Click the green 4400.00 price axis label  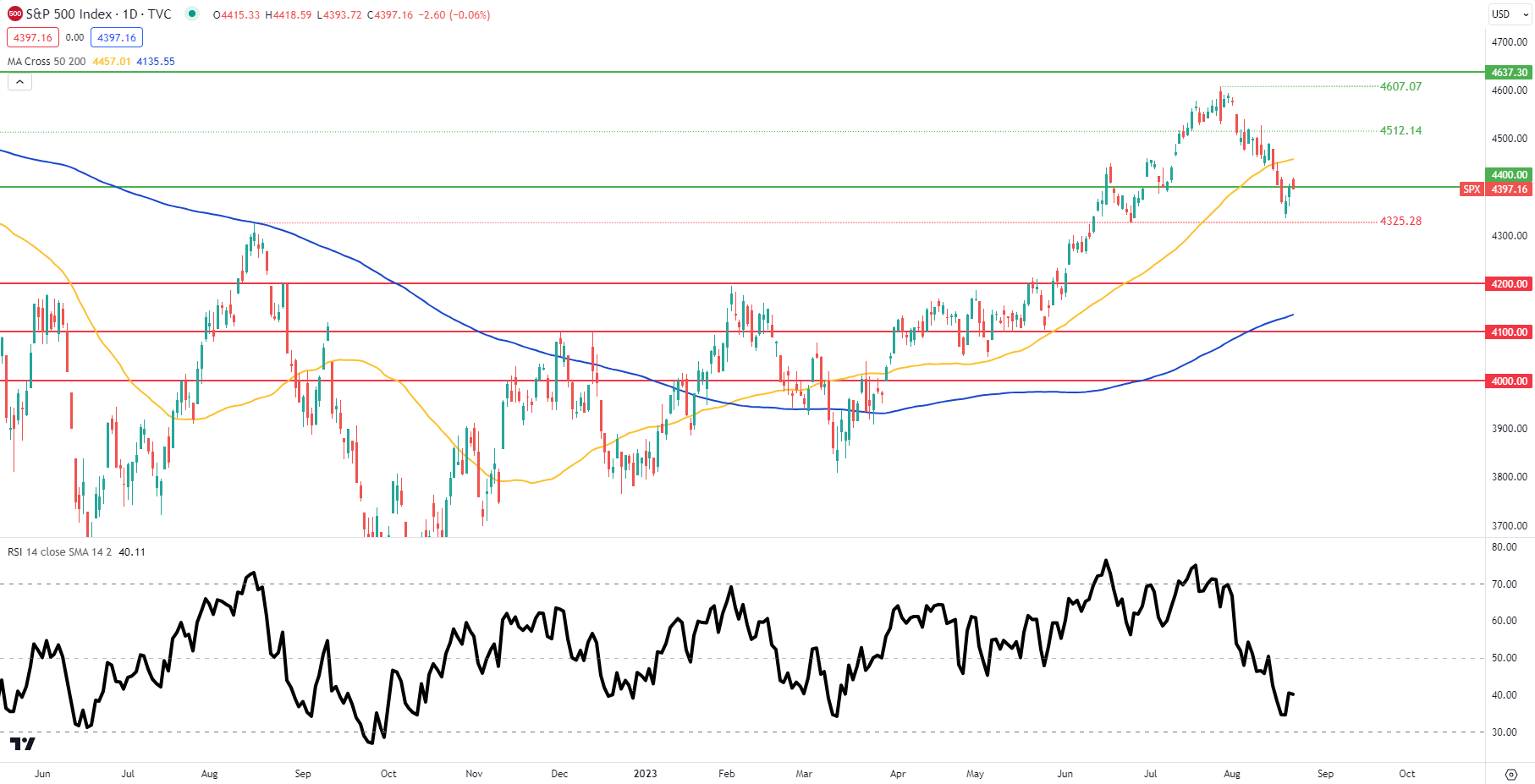tap(1509, 175)
